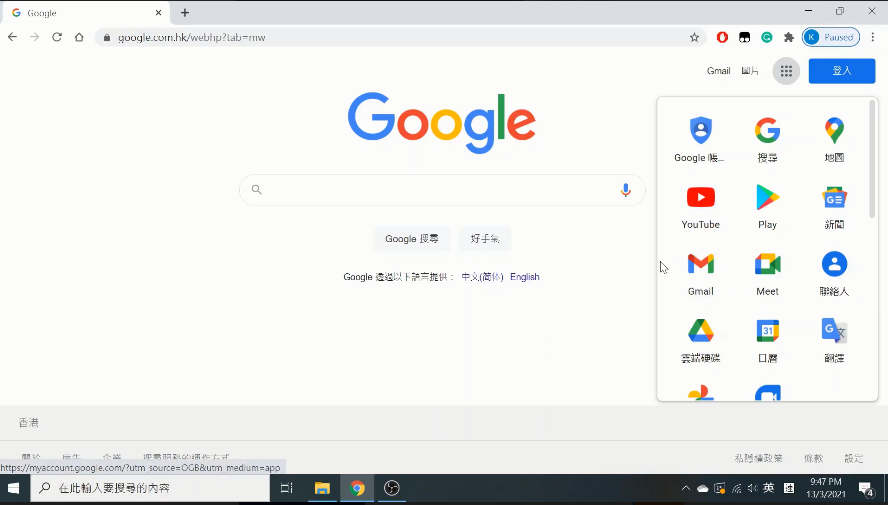Open Windows Start menu
Image resolution: width=888 pixels, height=505 pixels.
pyautogui.click(x=14, y=488)
